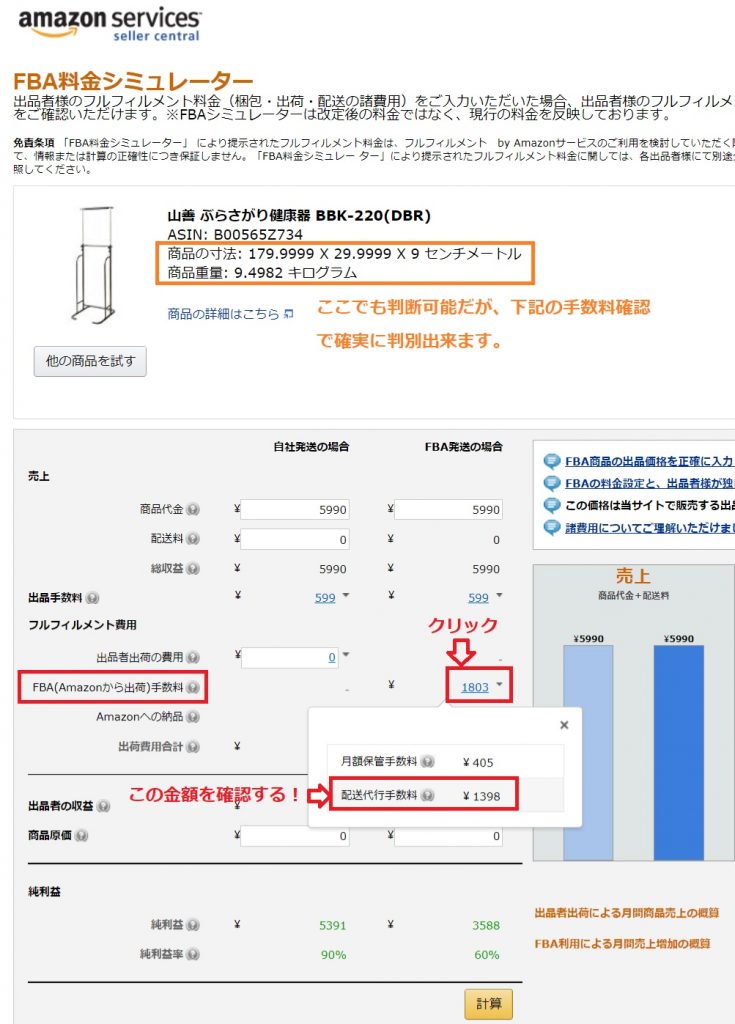Click the 出品者出荷の費用 input field
Screen dimensions: 735x1024
point(290,658)
